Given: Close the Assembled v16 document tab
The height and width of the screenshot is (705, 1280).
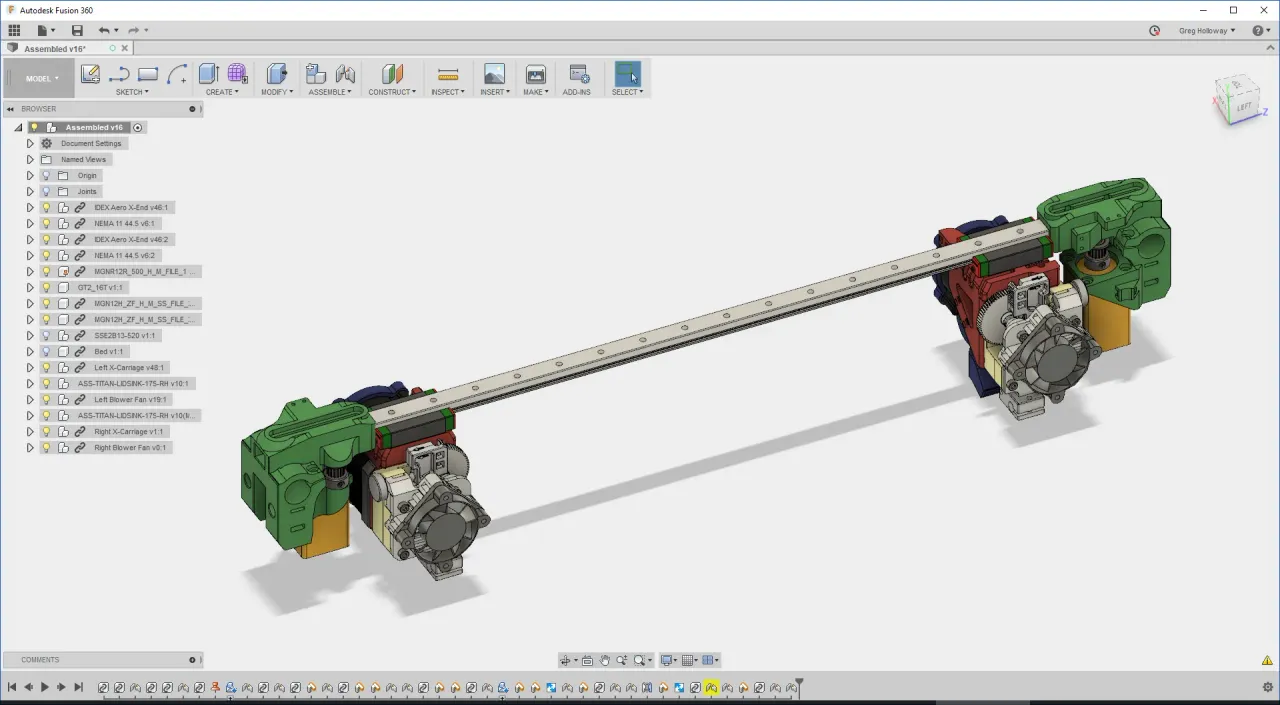Looking at the screenshot, I should [x=125, y=48].
